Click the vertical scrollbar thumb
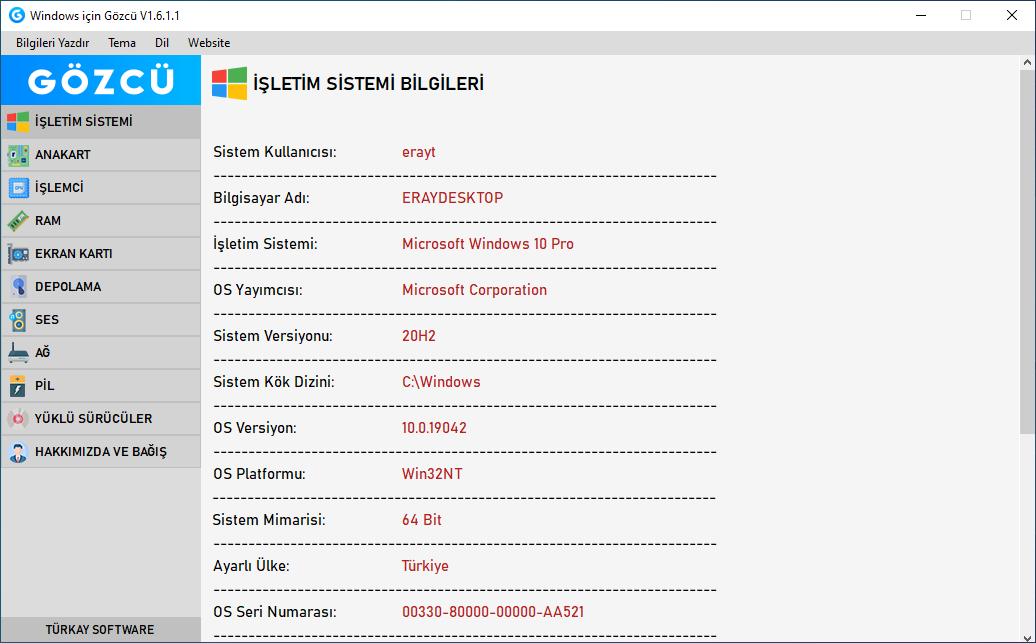This screenshot has height=643, width=1036. pos(1027,252)
